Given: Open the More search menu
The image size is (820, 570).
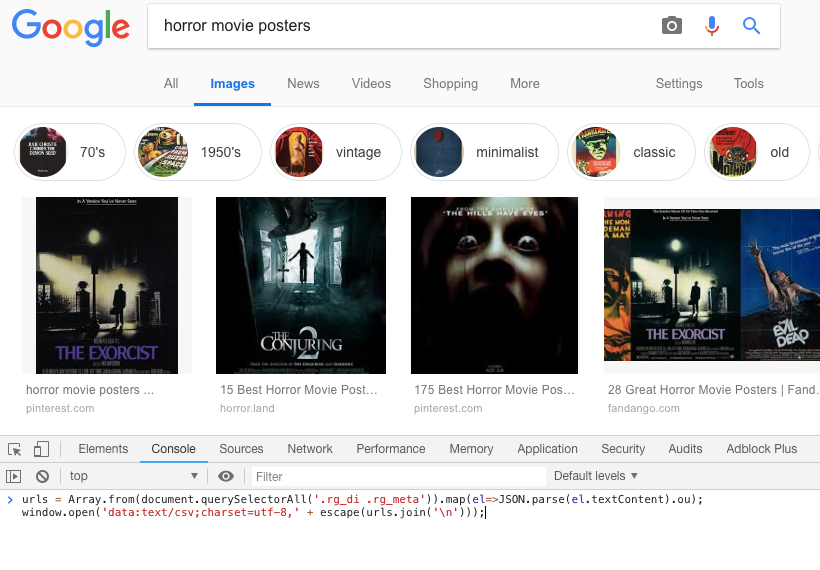Looking at the screenshot, I should 525,84.
